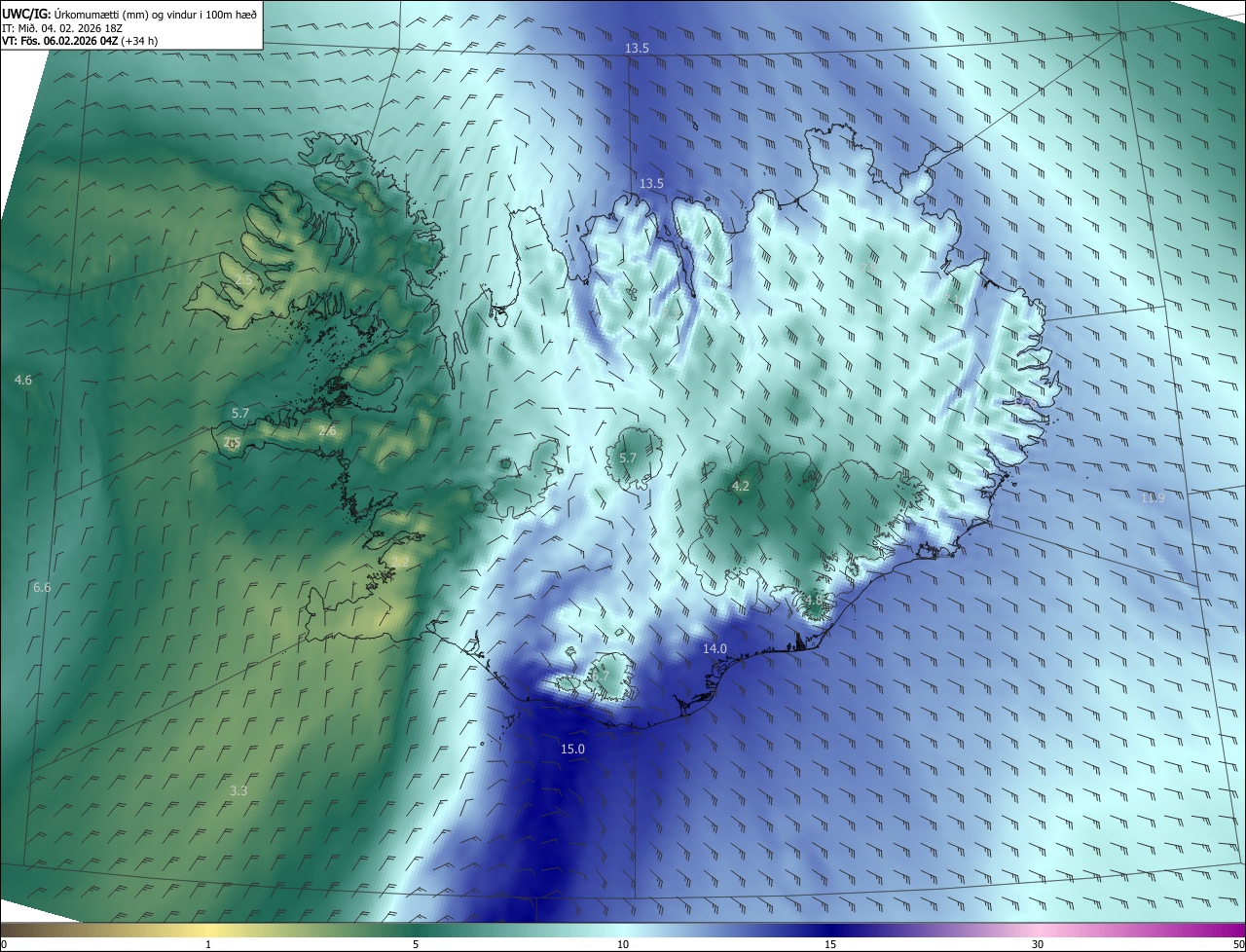Click the 5 tick label on the color scale

(x=416, y=944)
